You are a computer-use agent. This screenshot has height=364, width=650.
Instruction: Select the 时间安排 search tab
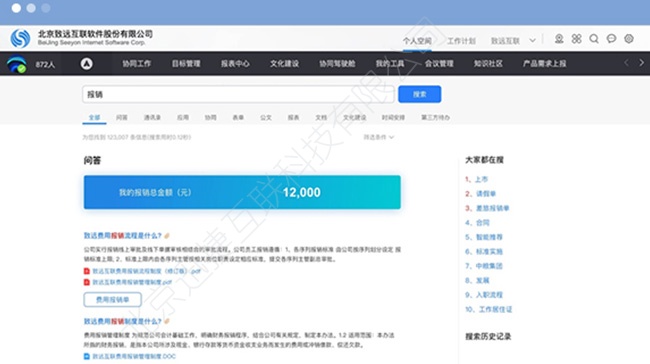tap(393, 117)
